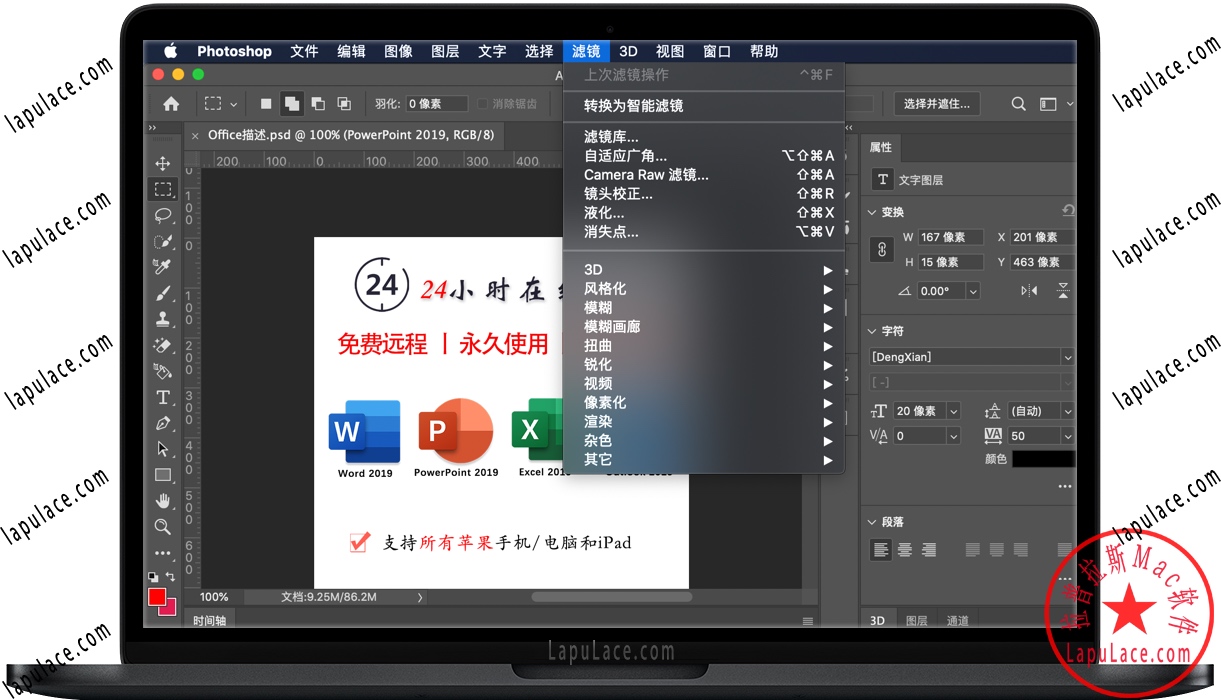Image resolution: width=1221 pixels, height=700 pixels.
Task: Select the Clone Stamp tool
Action: pos(163,319)
